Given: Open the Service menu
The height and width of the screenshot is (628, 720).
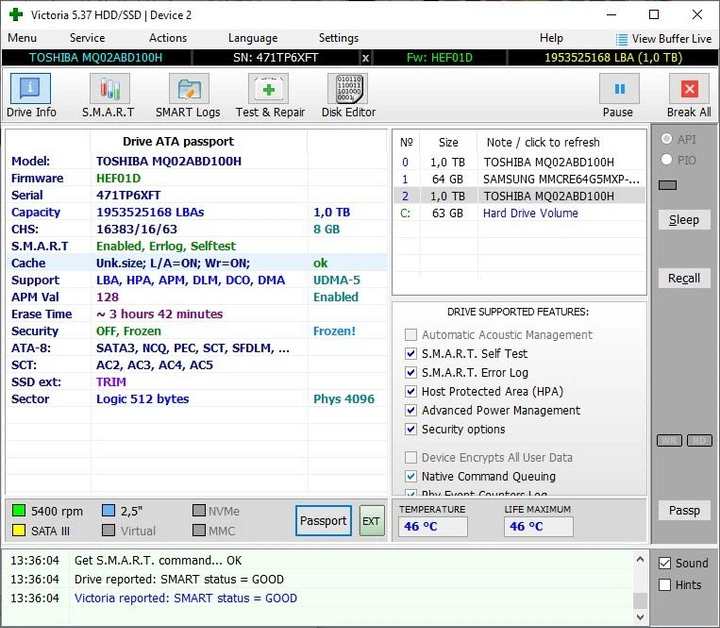Looking at the screenshot, I should coord(87,38).
